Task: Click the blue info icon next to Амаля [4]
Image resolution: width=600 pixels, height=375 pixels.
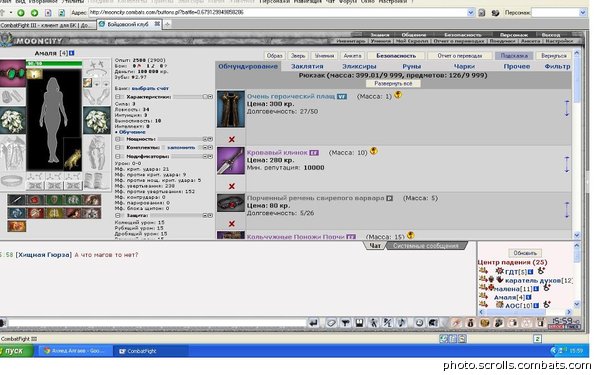Action: click(72, 53)
